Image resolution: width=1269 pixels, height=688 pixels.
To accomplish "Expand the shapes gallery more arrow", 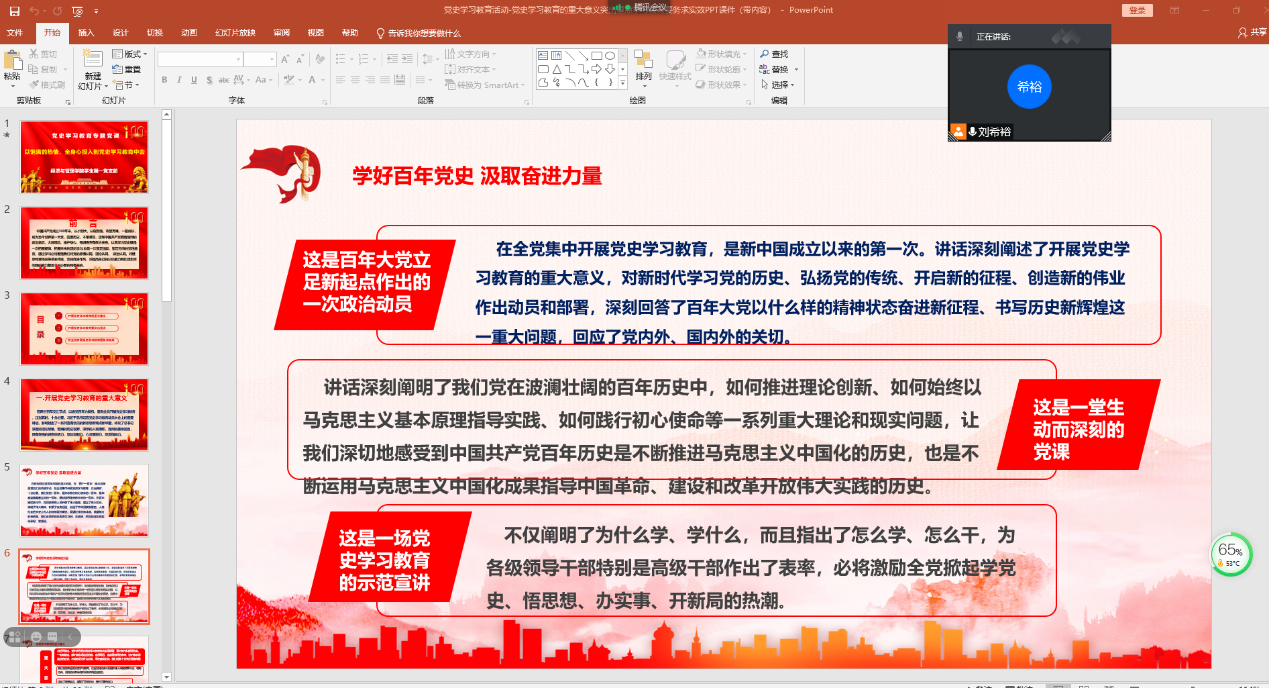I will point(624,83).
